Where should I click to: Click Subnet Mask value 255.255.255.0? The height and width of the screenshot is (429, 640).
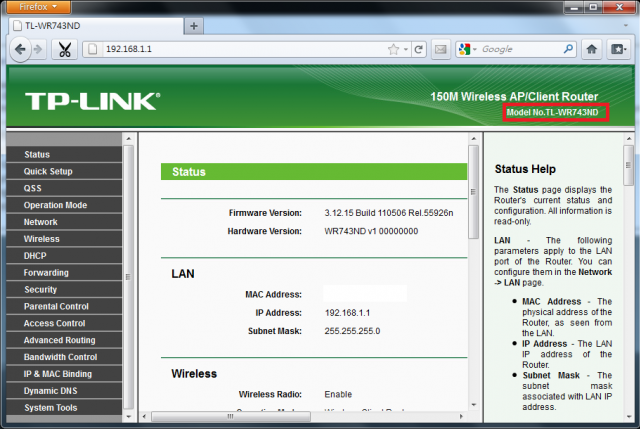(x=352, y=331)
